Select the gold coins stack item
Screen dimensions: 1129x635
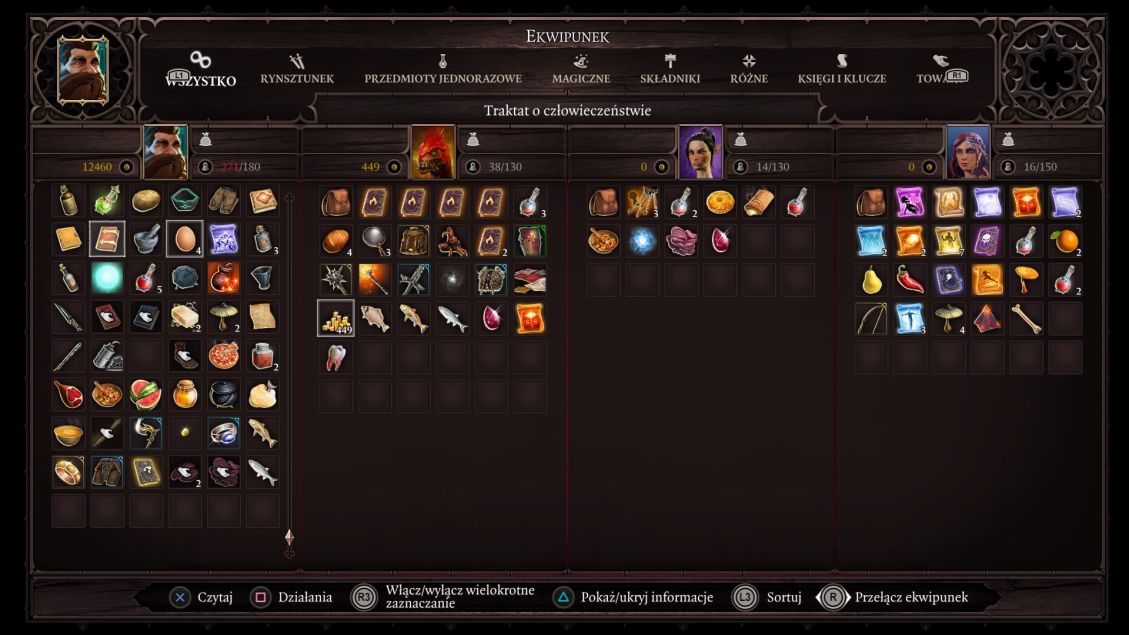pyautogui.click(x=336, y=318)
